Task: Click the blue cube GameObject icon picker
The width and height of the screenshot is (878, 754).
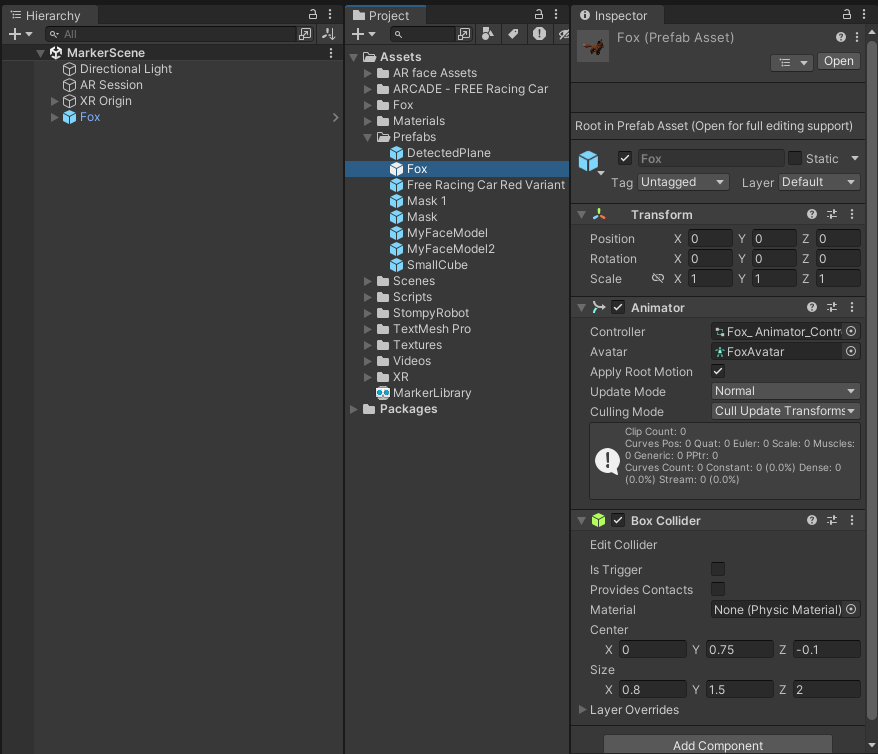Action: click(x=591, y=163)
